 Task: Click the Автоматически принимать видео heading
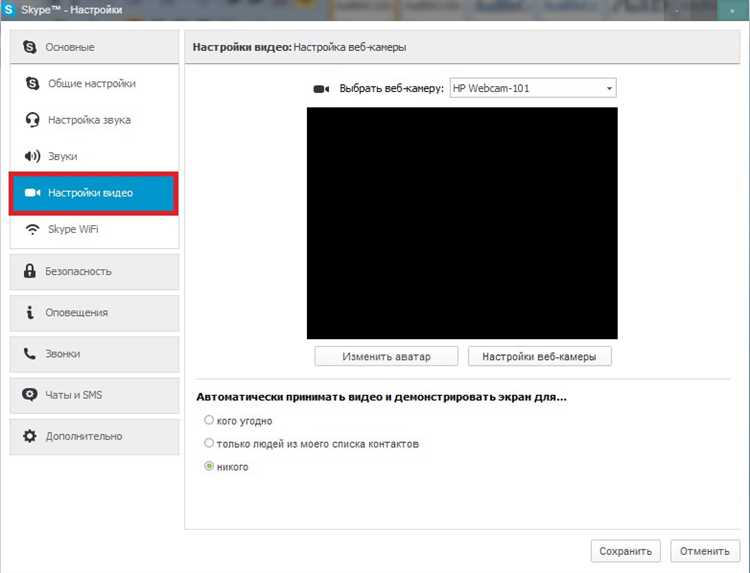(381, 397)
